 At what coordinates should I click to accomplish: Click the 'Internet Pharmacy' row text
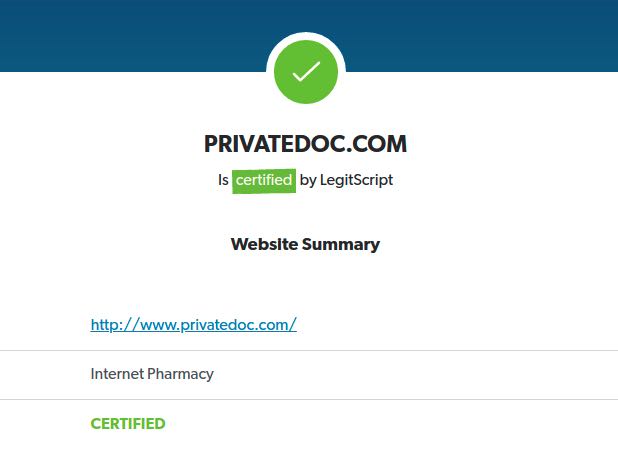(x=152, y=374)
